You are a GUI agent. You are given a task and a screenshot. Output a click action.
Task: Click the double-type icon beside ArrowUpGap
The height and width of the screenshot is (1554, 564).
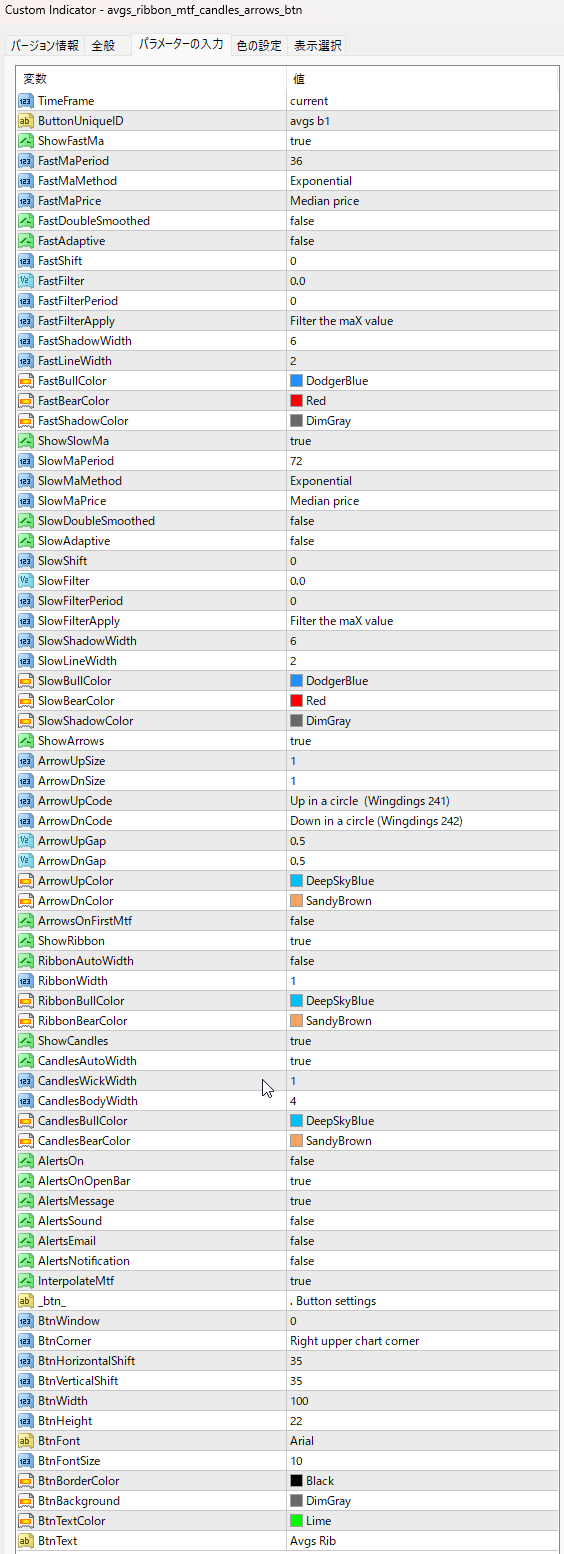point(26,841)
